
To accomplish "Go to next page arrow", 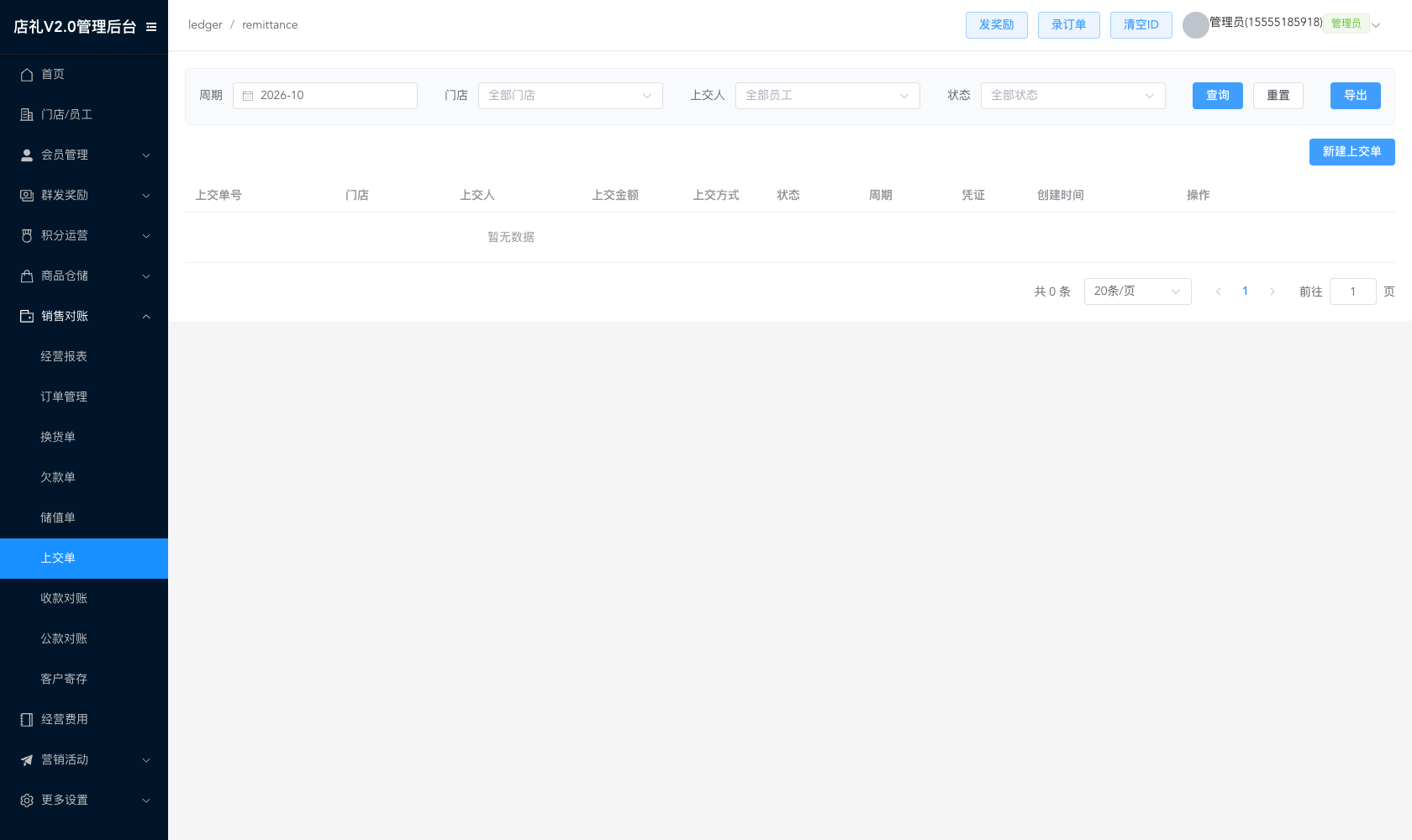I will click(x=1272, y=291).
